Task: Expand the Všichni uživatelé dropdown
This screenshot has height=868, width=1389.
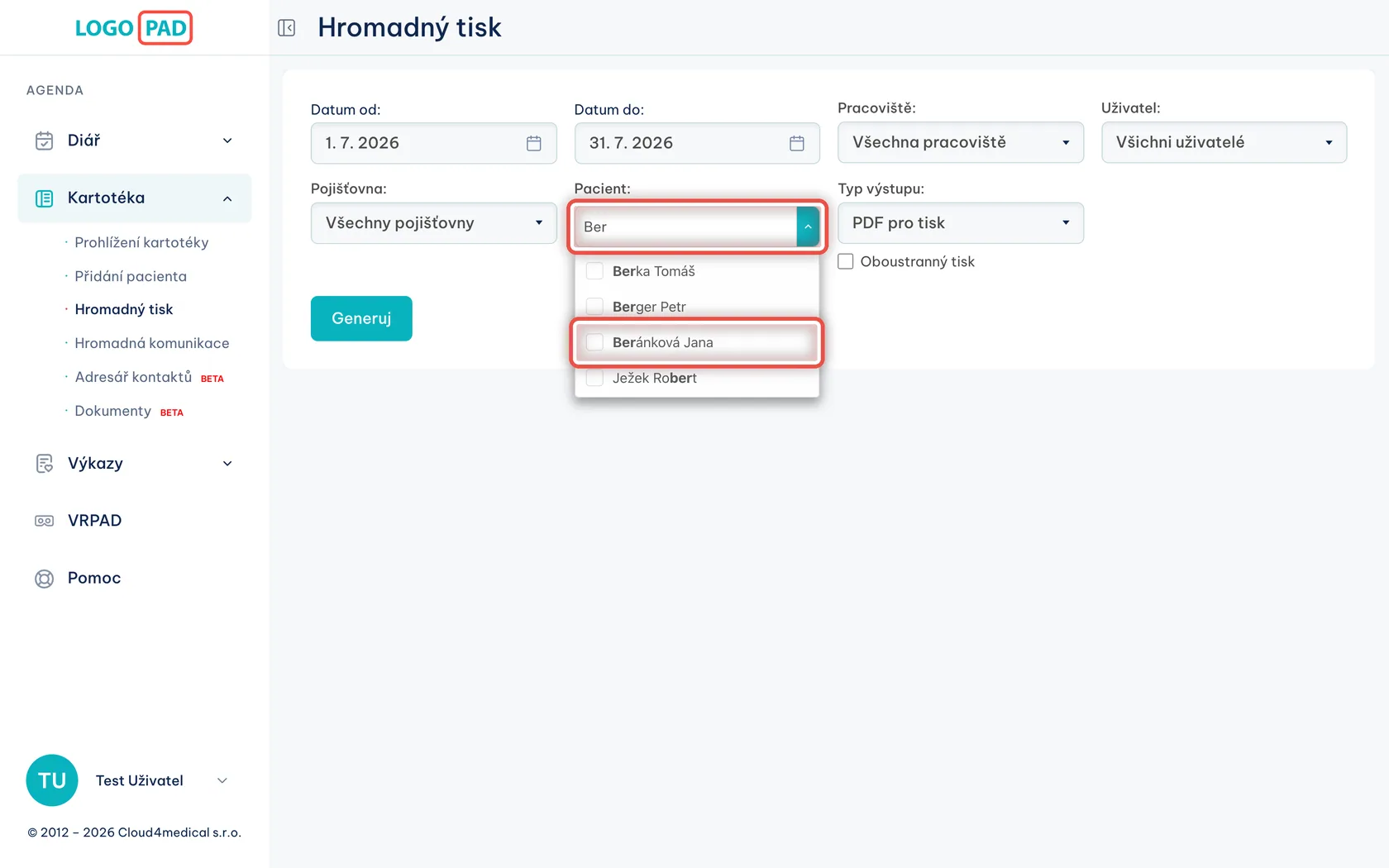Action: [x=1224, y=142]
